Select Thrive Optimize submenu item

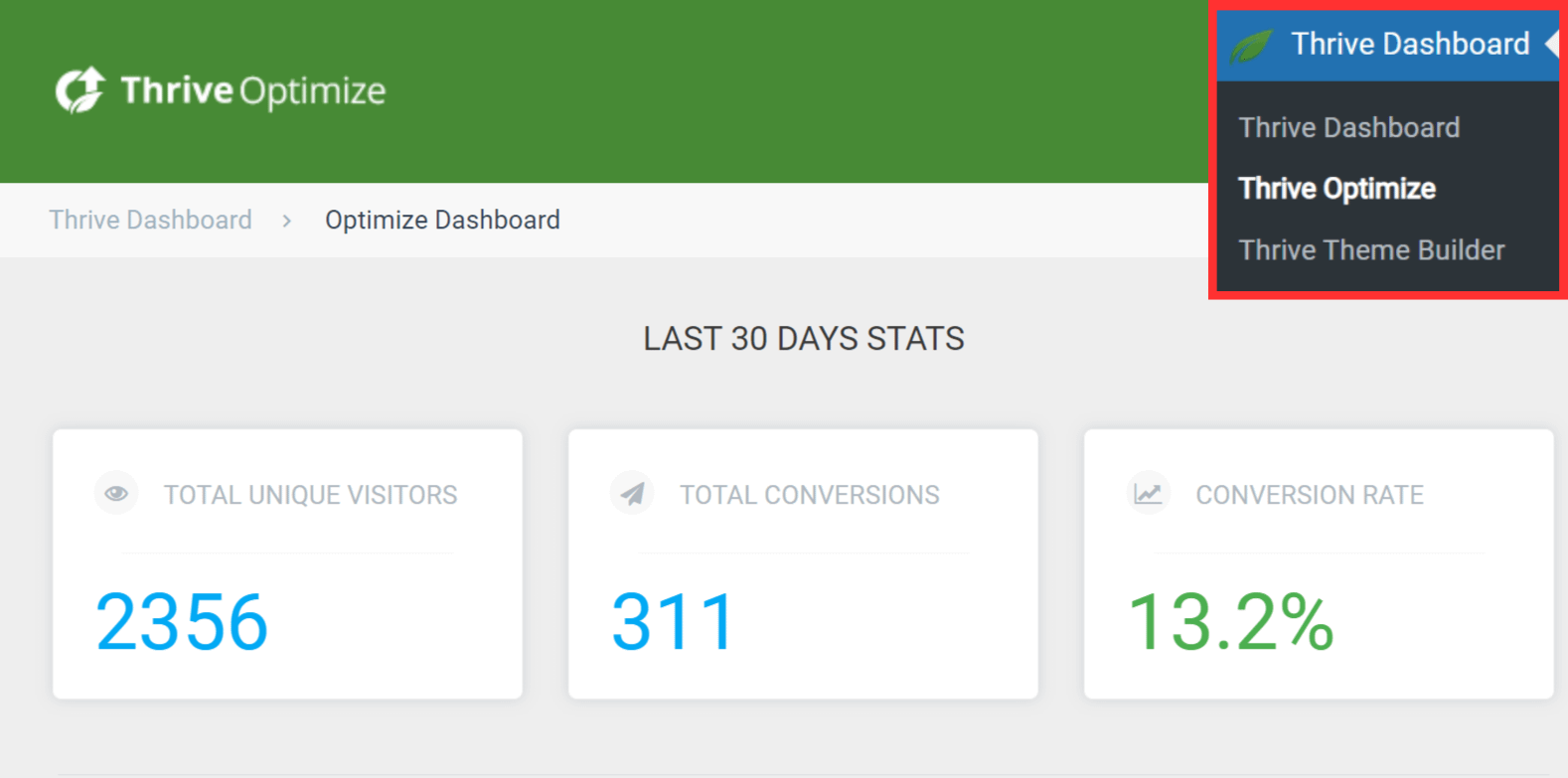pos(1336,189)
